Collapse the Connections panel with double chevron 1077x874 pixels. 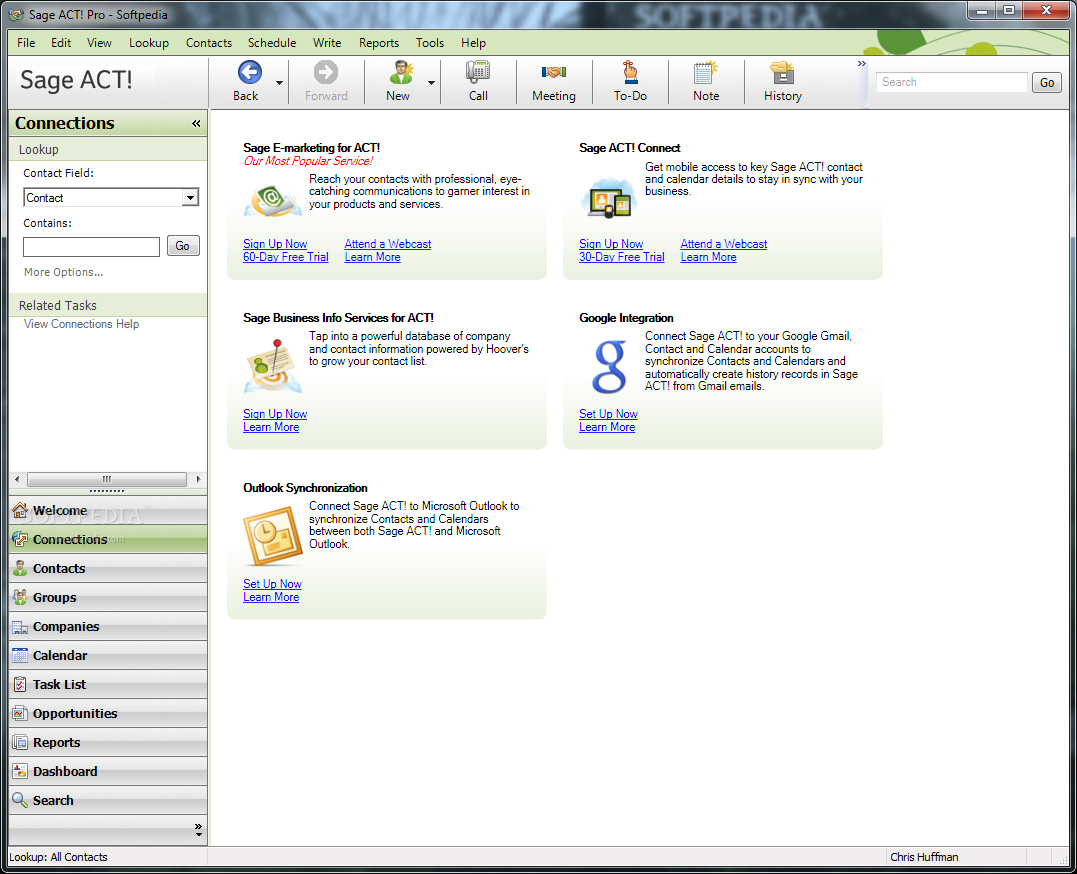click(196, 124)
